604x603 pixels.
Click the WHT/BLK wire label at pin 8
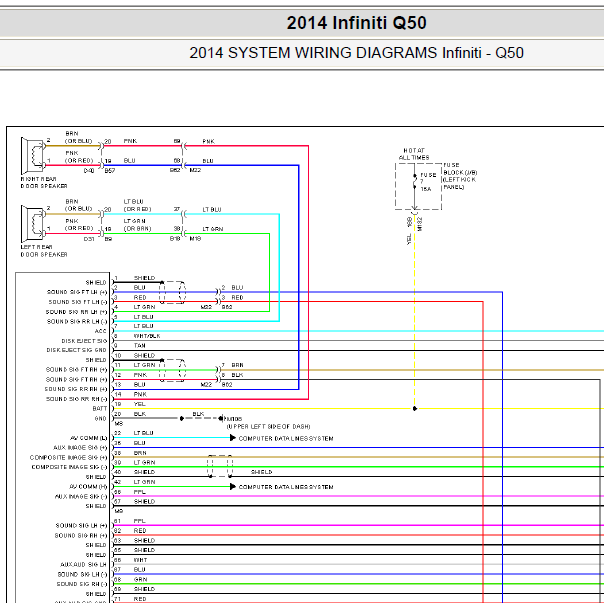(x=147, y=336)
